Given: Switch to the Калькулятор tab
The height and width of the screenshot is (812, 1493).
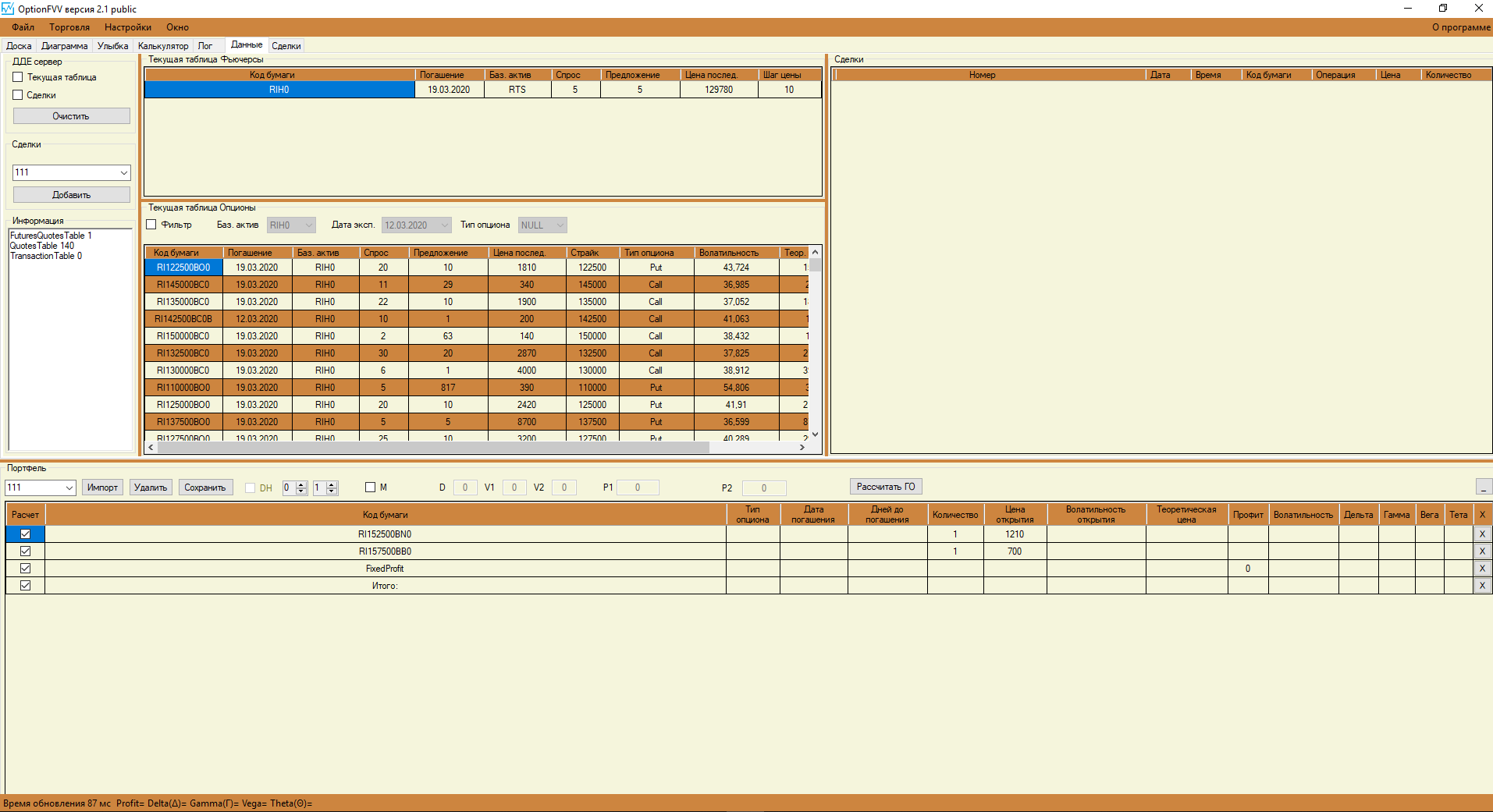Looking at the screenshot, I should (163, 46).
